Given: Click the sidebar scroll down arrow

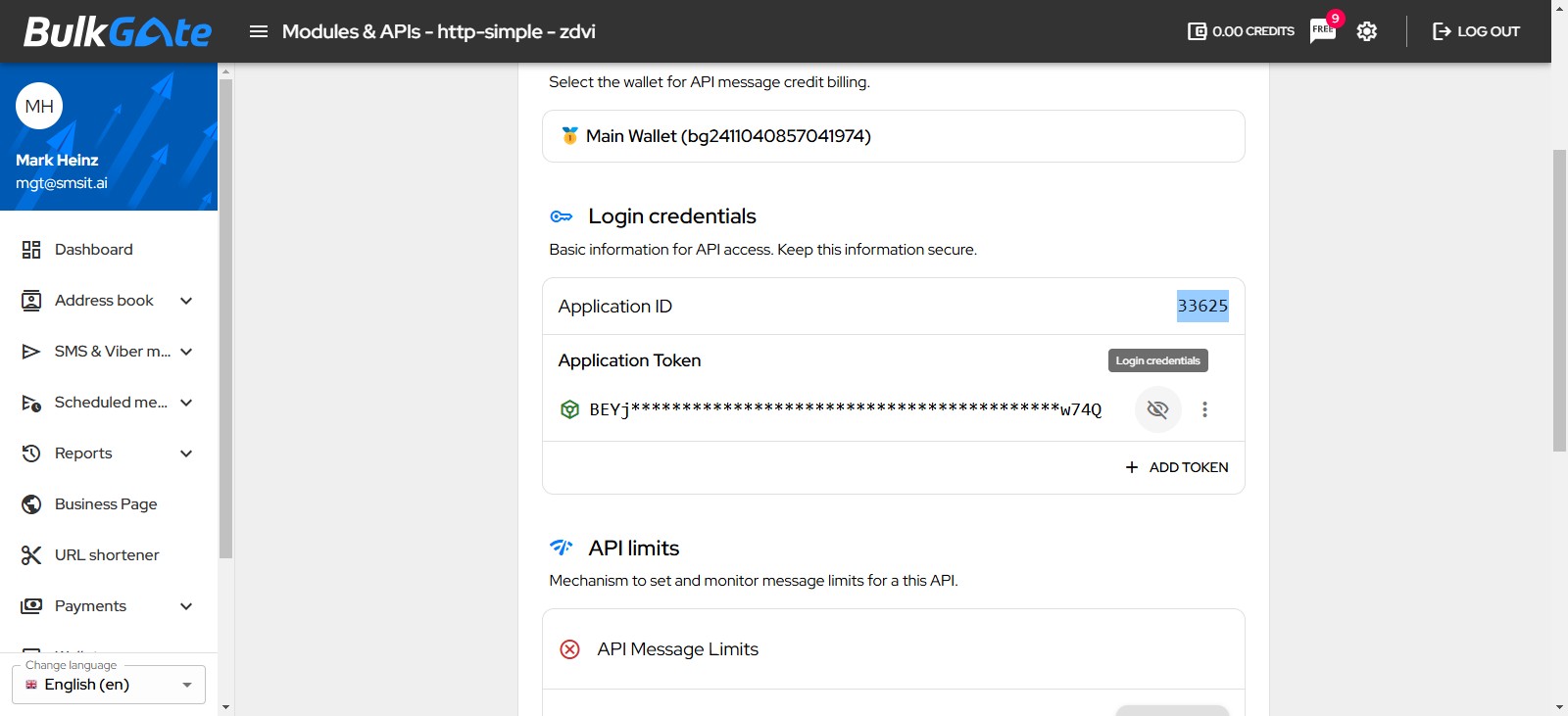Looking at the screenshot, I should (x=225, y=707).
